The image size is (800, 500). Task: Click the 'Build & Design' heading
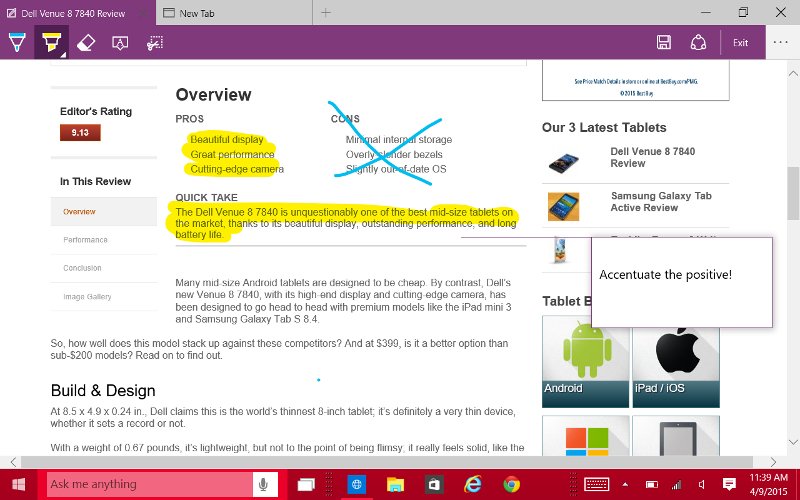(103, 390)
